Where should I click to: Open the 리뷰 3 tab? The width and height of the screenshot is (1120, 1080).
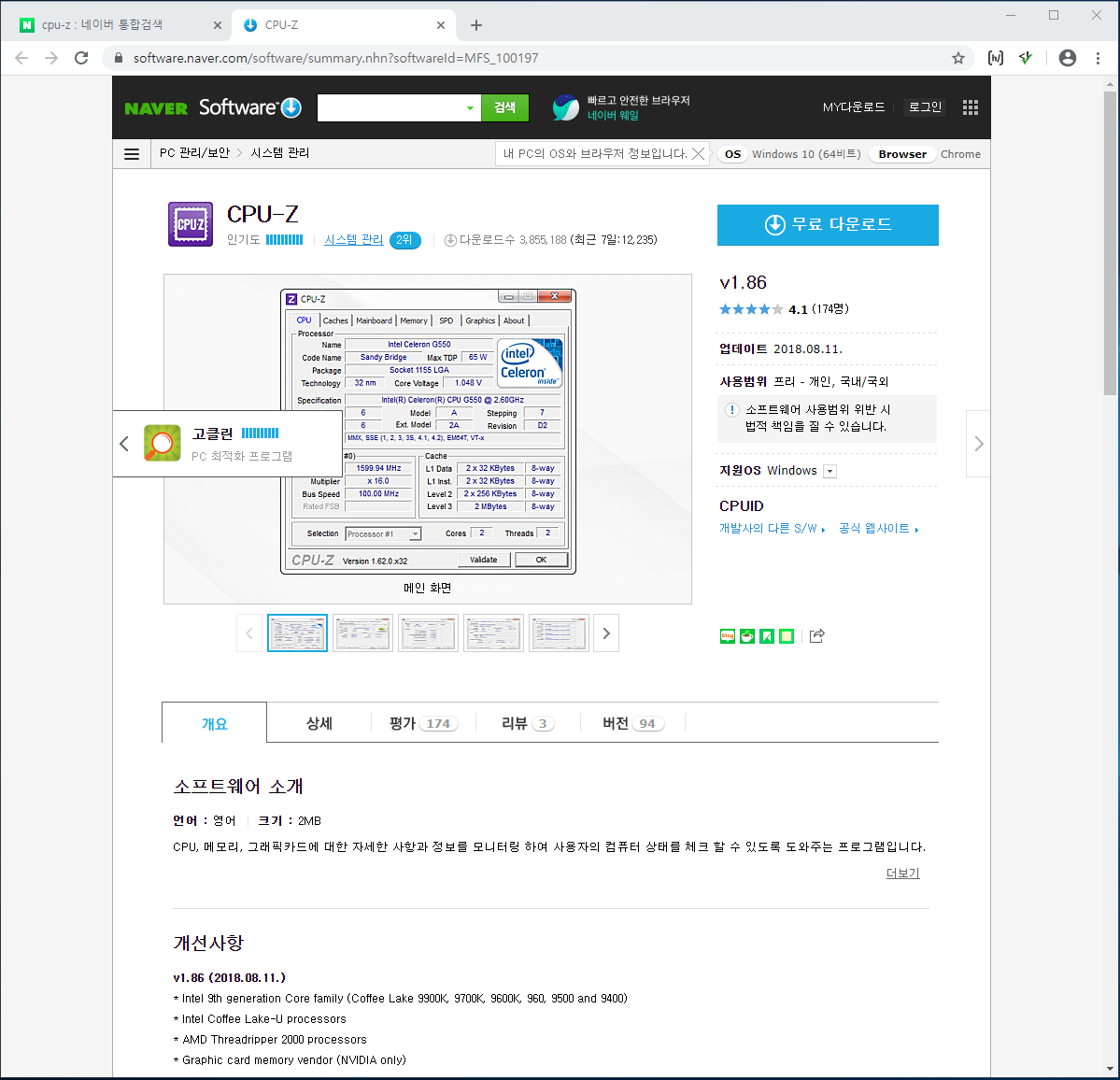pyautogui.click(x=528, y=723)
